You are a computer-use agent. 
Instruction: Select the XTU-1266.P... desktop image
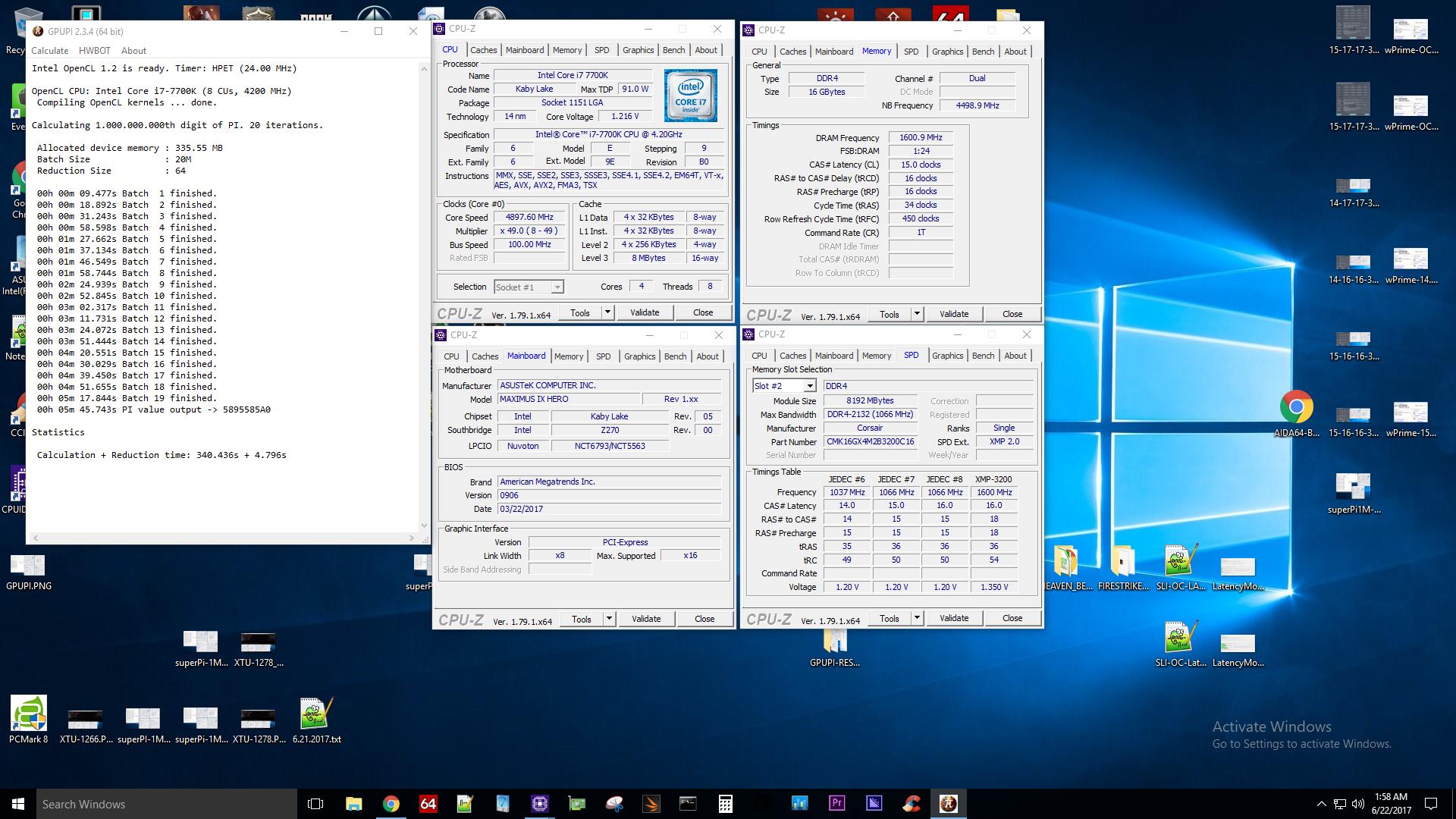(x=86, y=725)
